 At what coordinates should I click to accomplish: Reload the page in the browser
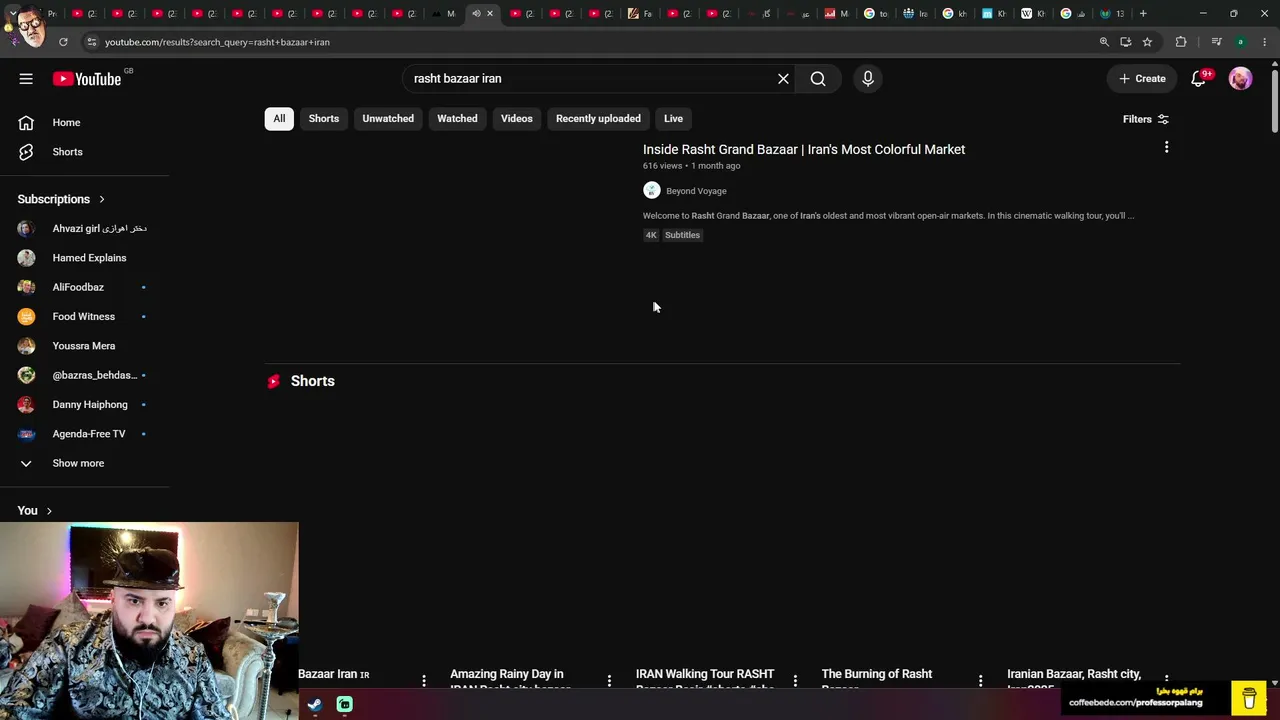pyautogui.click(x=63, y=42)
